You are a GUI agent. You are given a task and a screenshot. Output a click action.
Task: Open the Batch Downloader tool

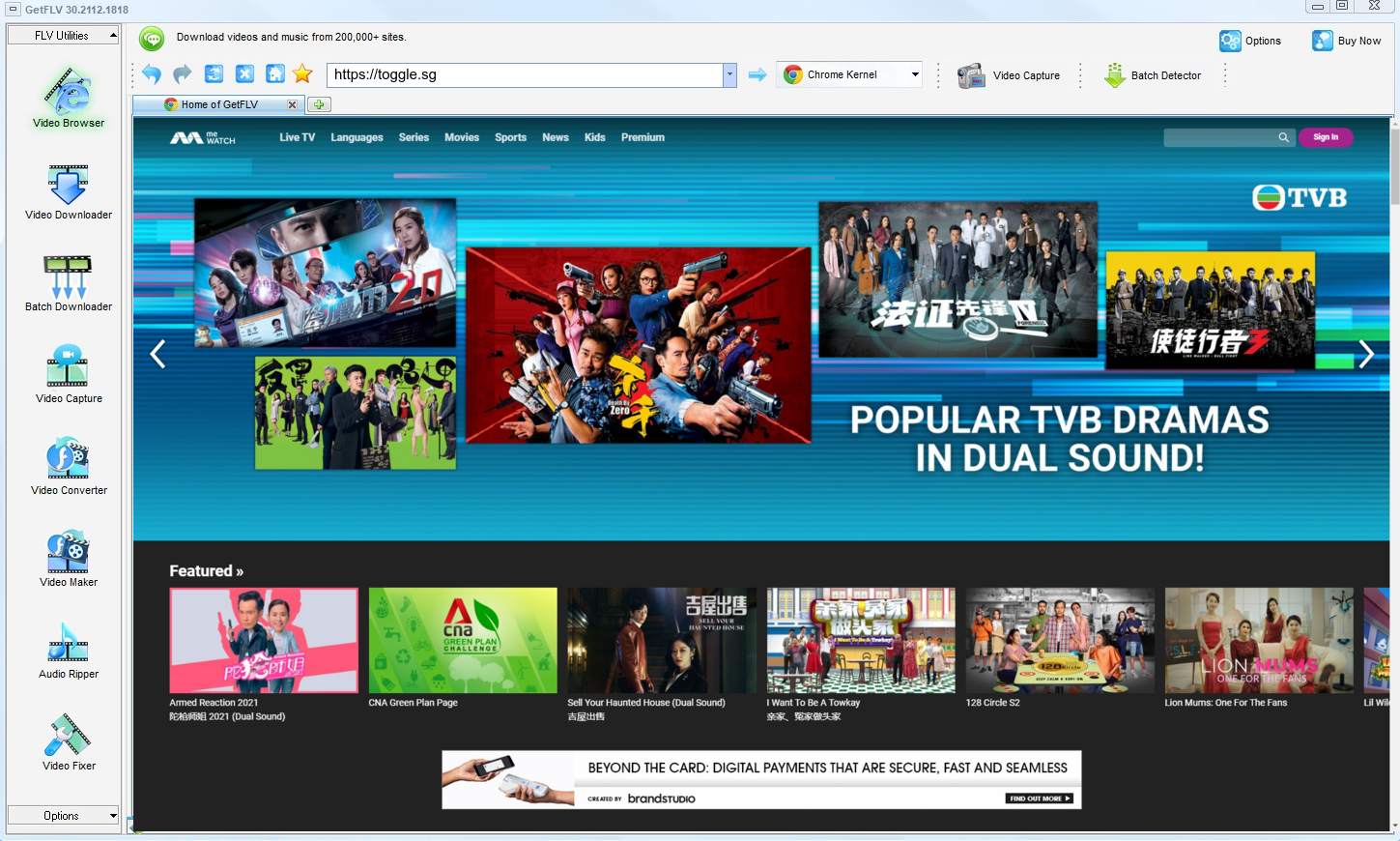coord(68,283)
